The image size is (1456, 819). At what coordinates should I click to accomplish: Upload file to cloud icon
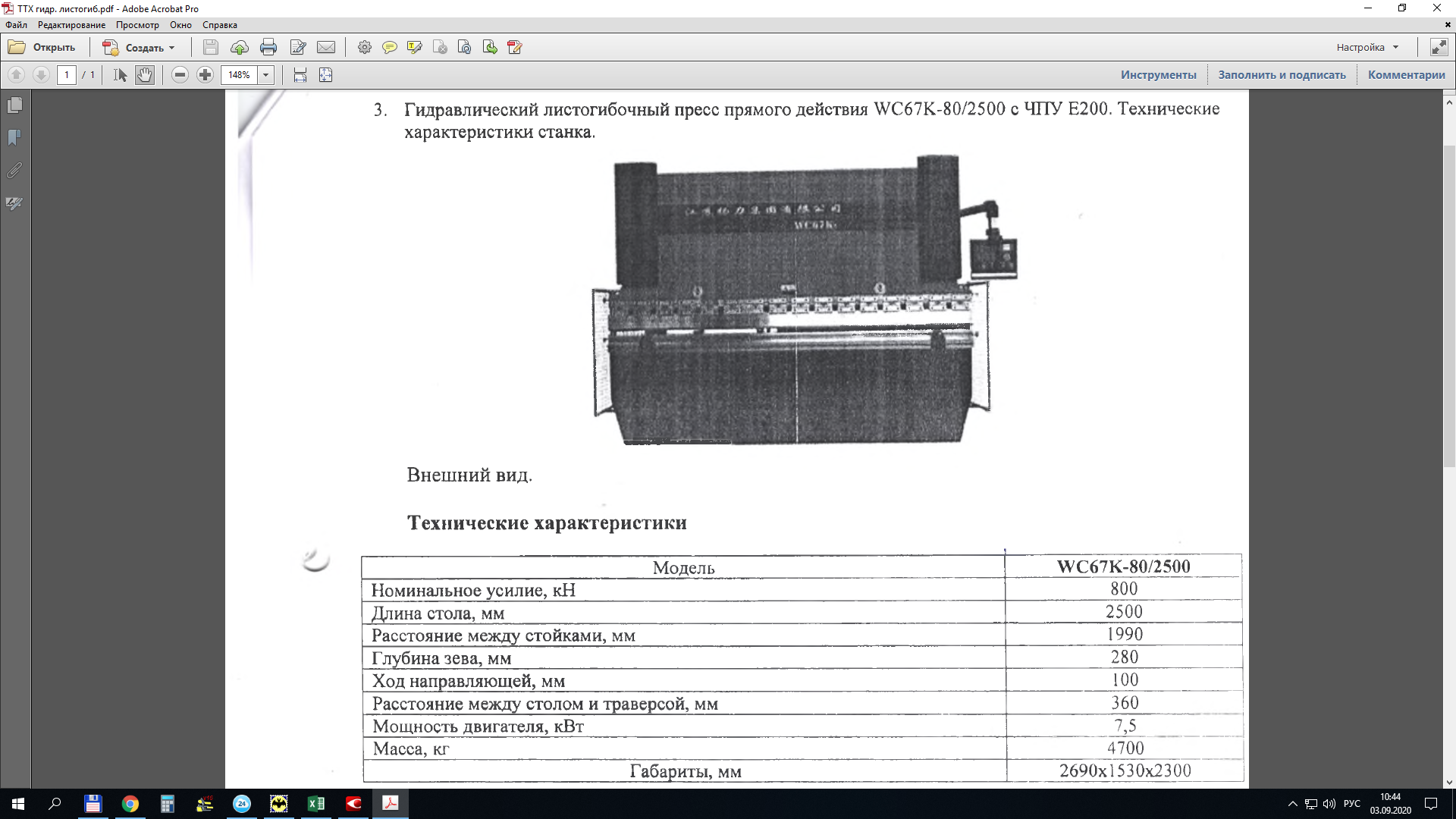(x=240, y=47)
